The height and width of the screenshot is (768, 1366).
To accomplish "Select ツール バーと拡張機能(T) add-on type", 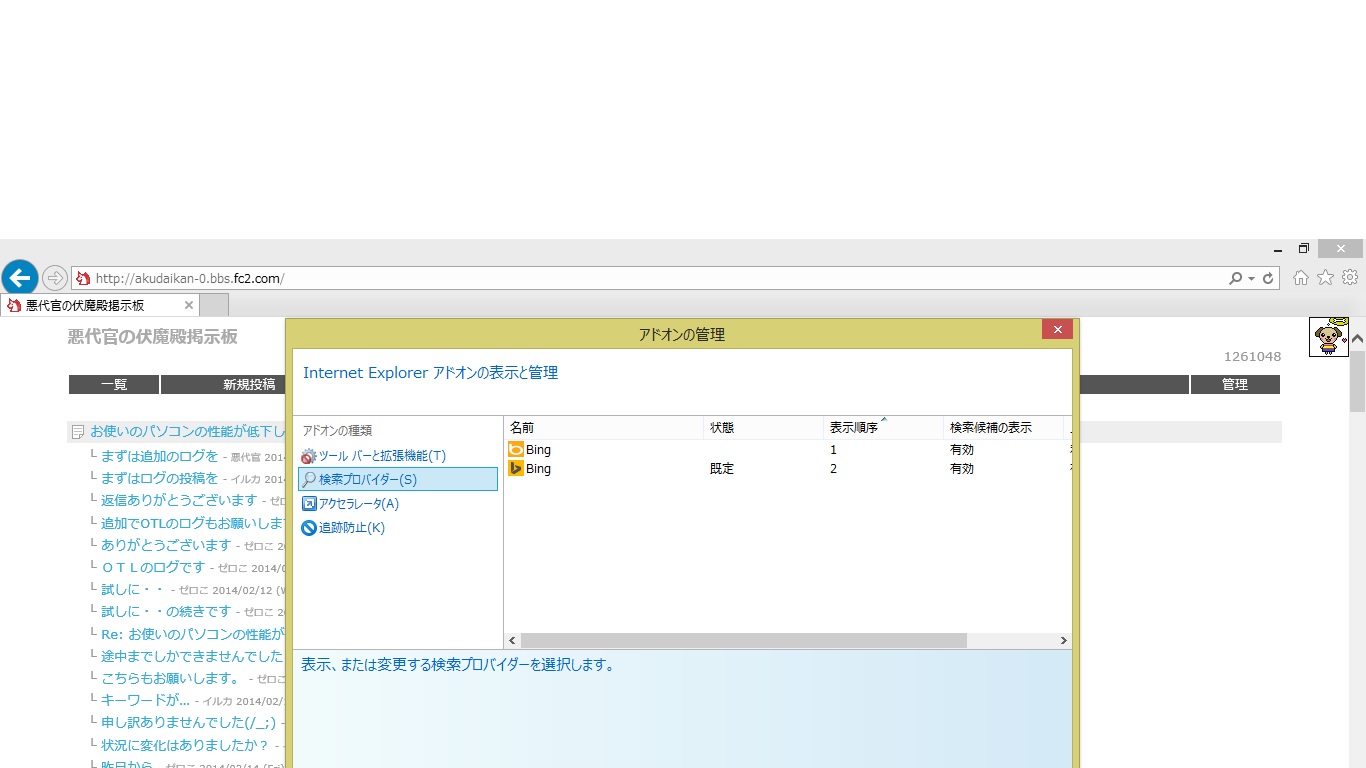I will click(382, 456).
